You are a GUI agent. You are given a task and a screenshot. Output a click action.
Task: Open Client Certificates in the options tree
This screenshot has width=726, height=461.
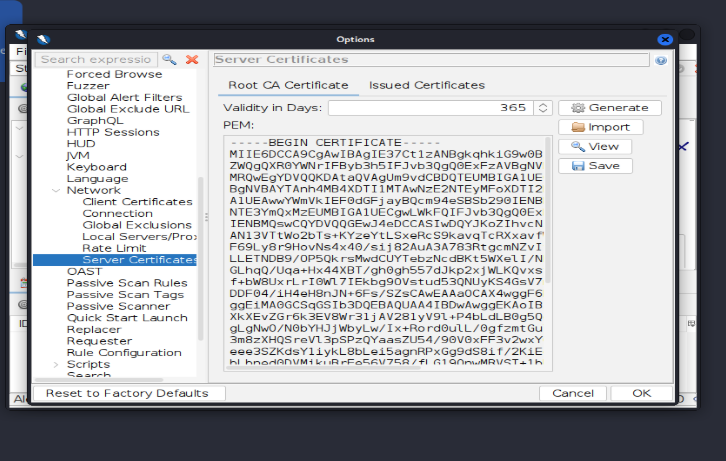[x=137, y=202]
